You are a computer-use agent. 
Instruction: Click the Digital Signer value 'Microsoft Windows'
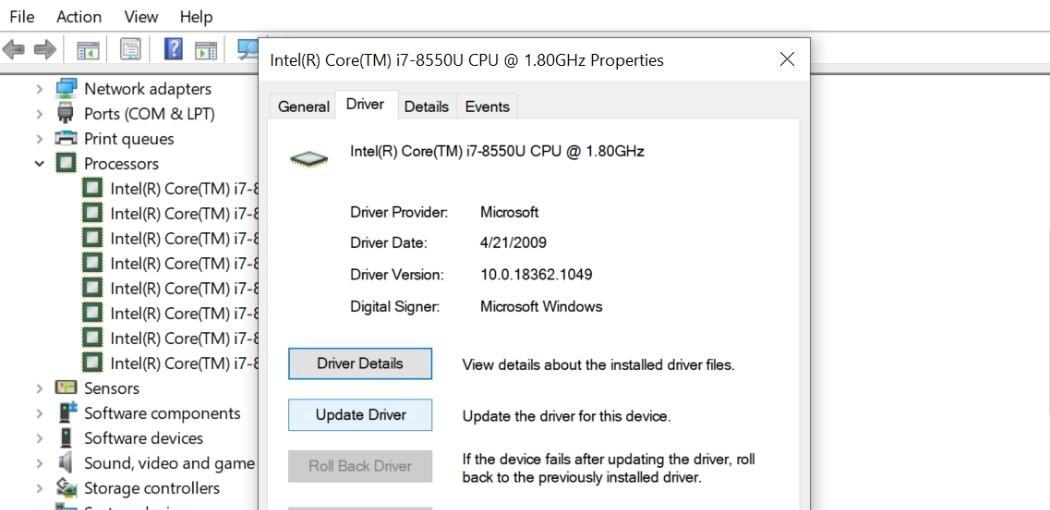(541, 307)
